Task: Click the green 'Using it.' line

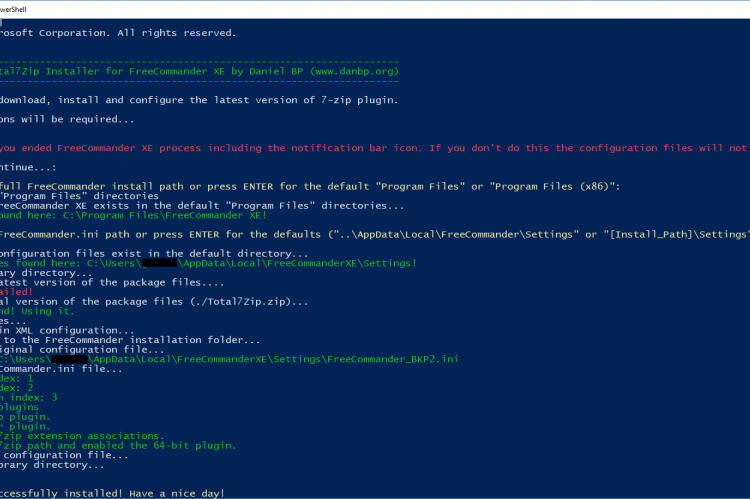Action: (37, 311)
